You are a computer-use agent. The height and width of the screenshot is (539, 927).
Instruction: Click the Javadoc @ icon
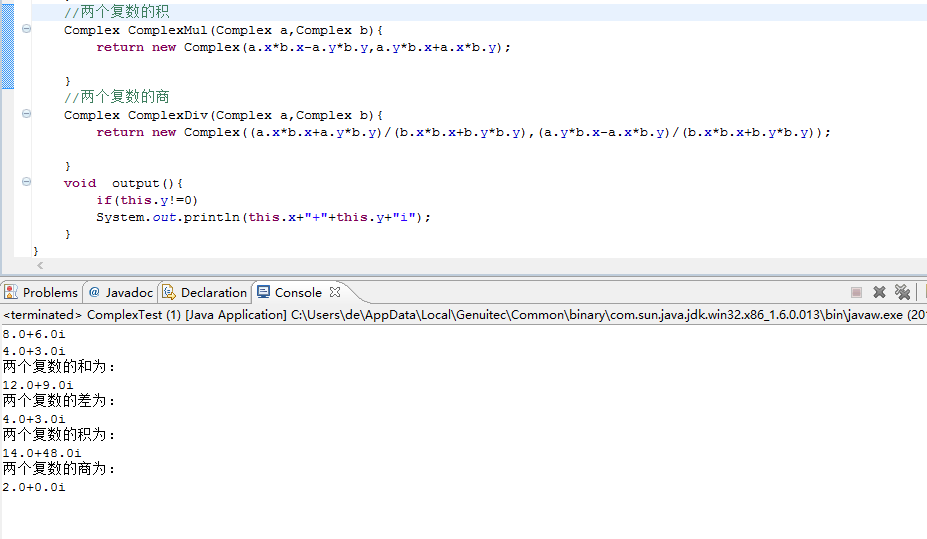(94, 292)
